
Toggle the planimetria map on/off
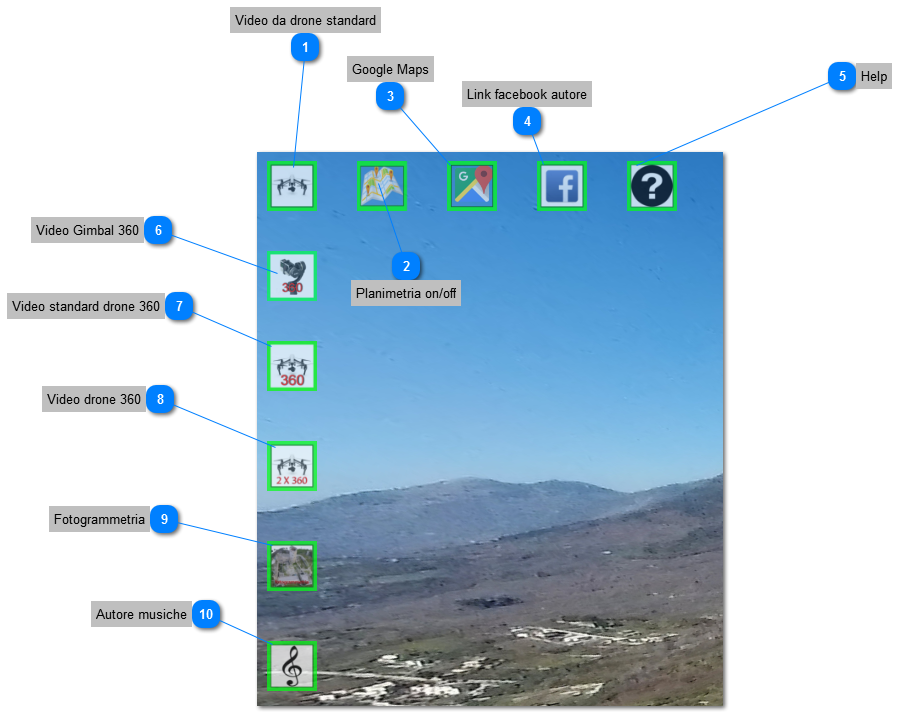(x=382, y=186)
